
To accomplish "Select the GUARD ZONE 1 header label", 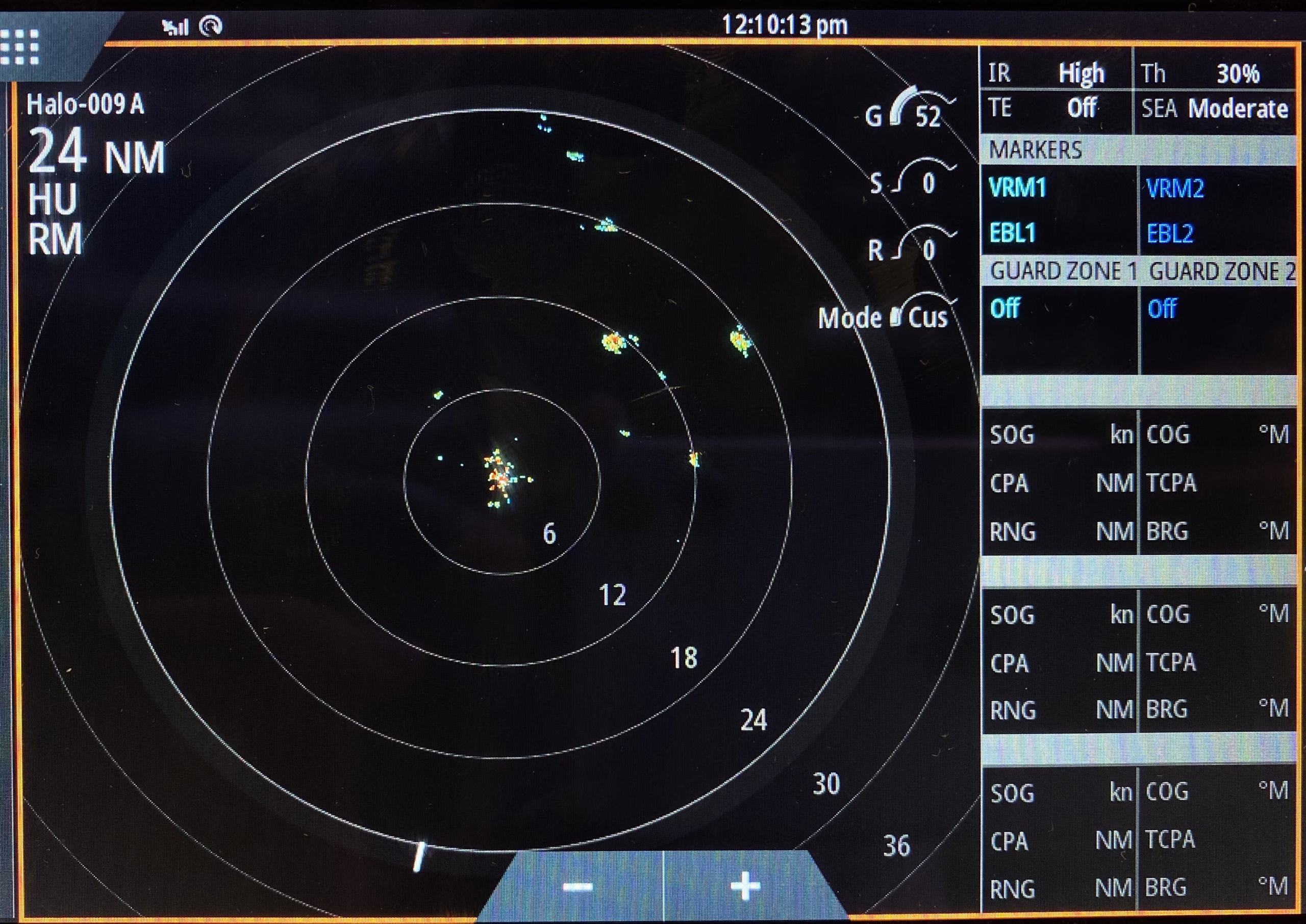I will pyautogui.click(x=1064, y=271).
